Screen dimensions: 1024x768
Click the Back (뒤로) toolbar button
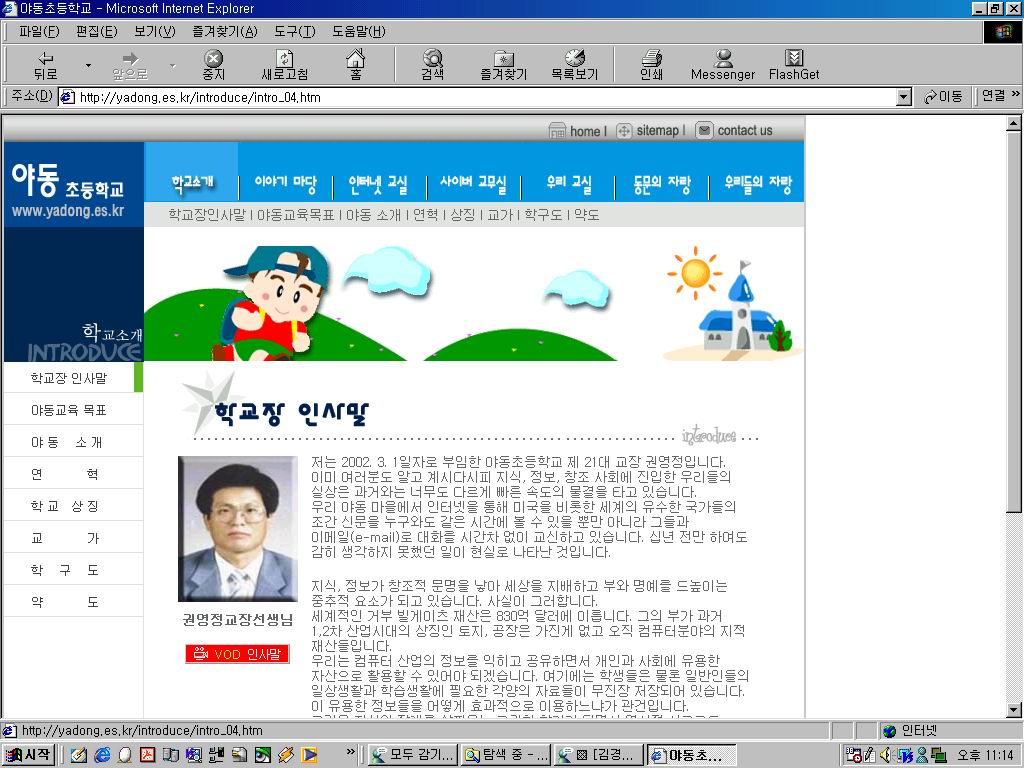tap(46, 65)
